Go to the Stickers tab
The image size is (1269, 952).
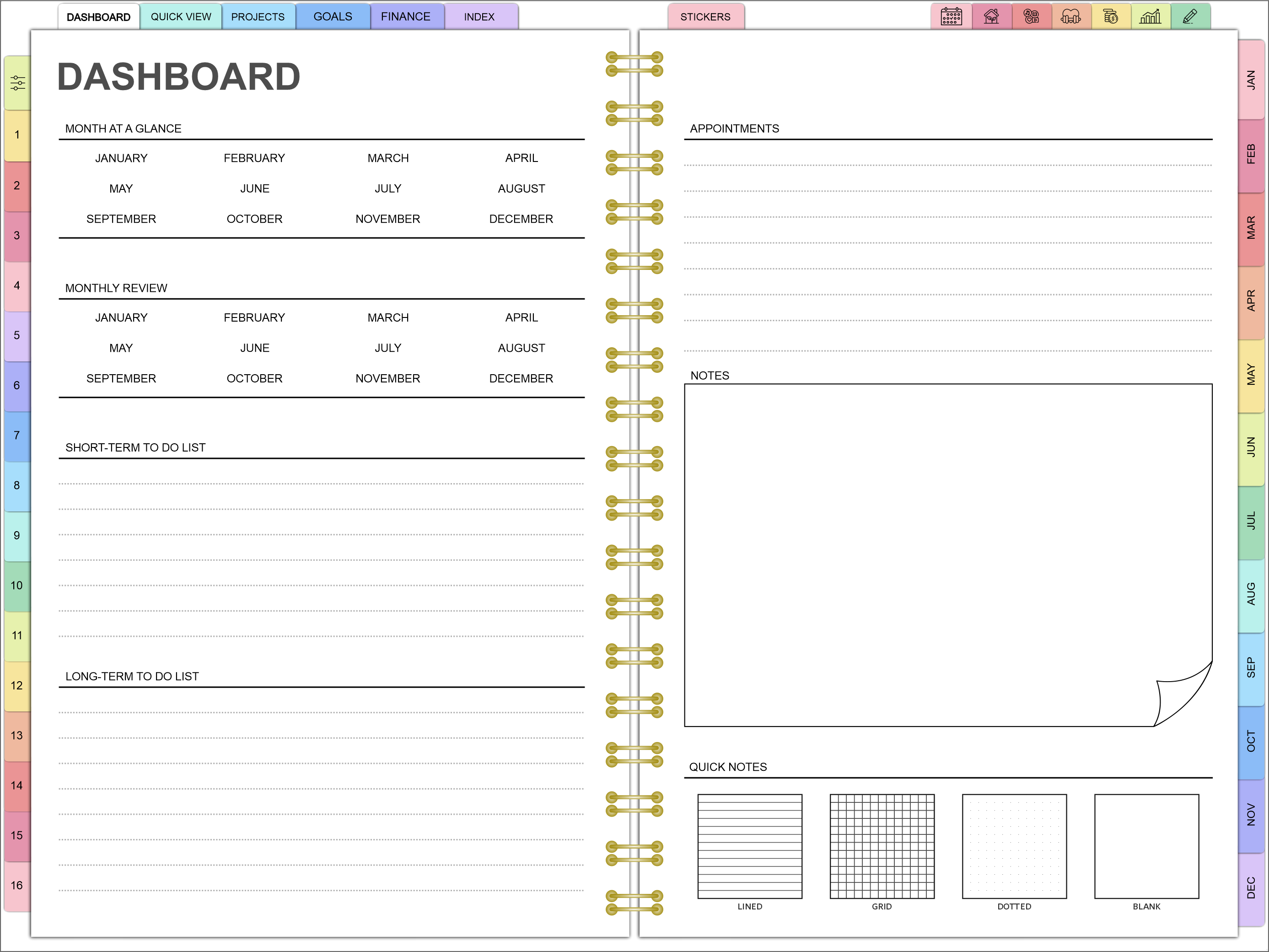705,16
